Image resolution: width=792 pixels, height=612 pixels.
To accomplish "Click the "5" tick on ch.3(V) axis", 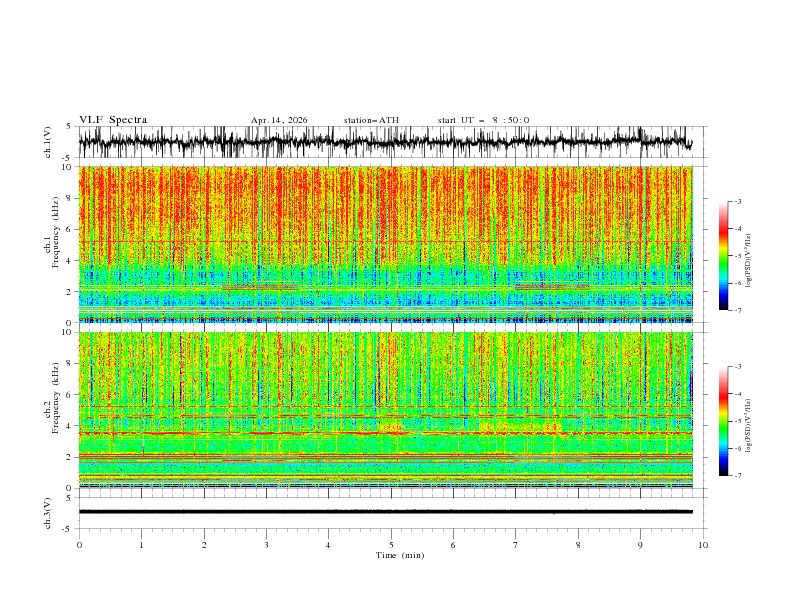I will click(x=69, y=497).
